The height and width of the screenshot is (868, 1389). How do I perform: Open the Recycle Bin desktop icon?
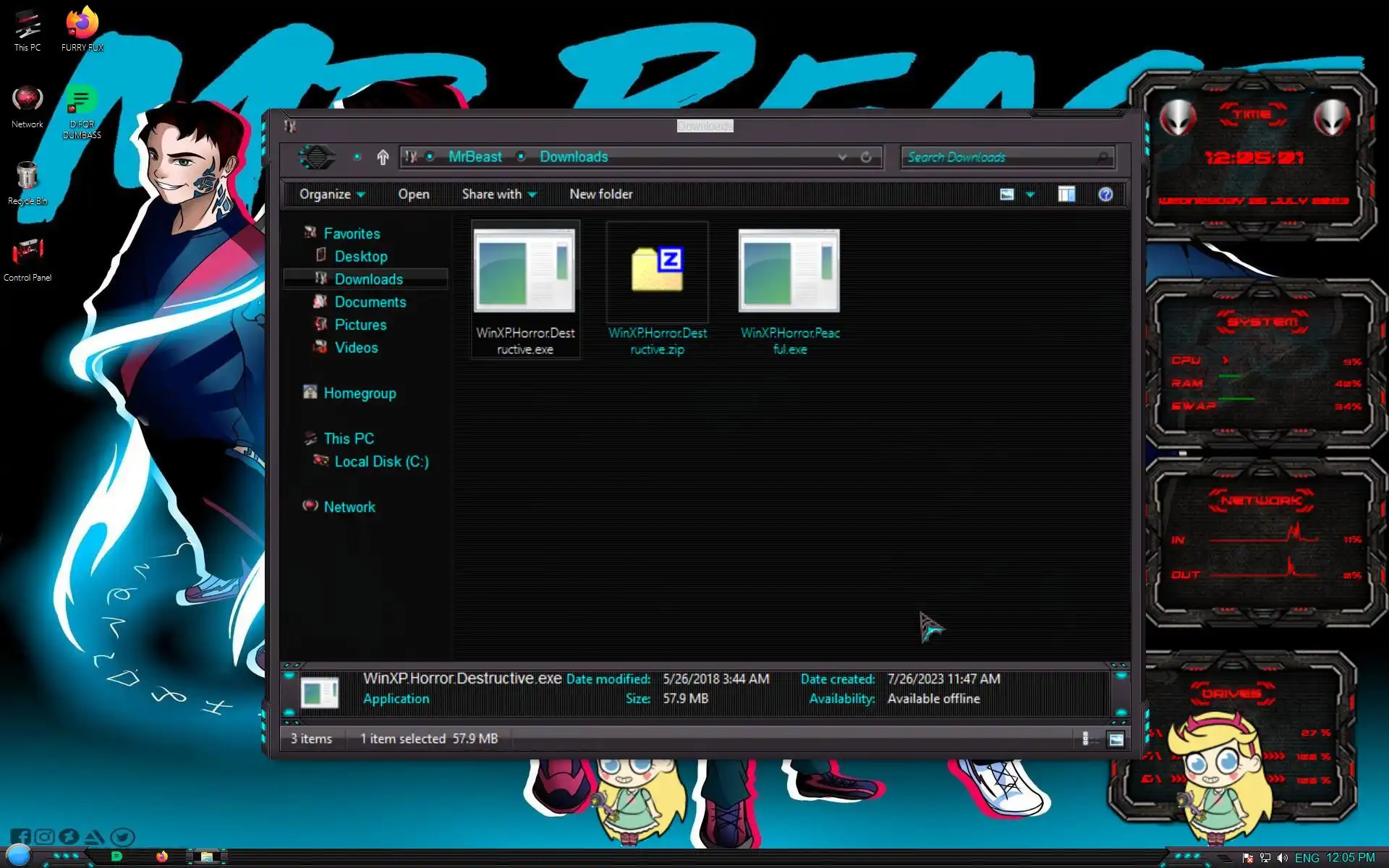coord(27,182)
